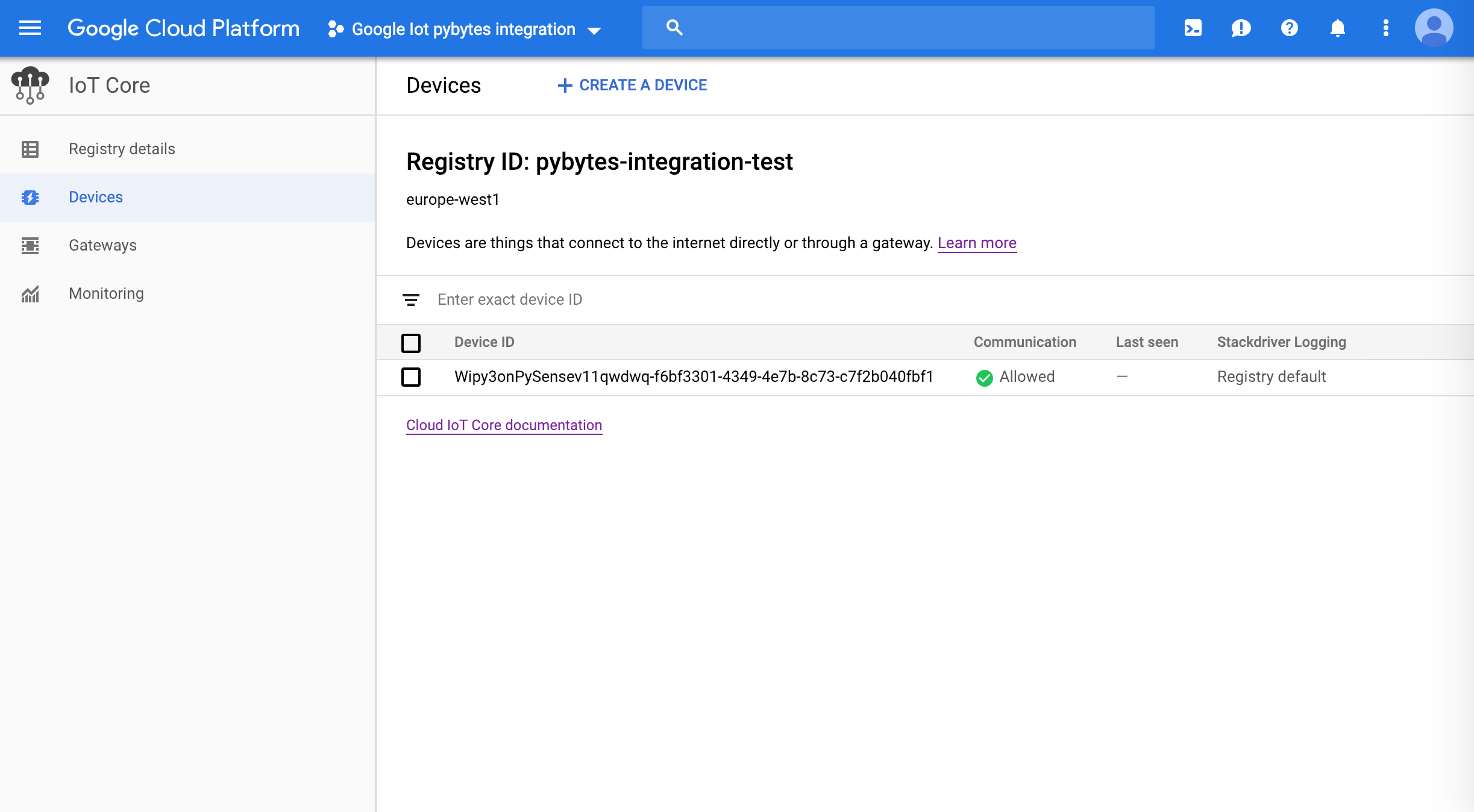Image resolution: width=1474 pixels, height=812 pixels.
Task: Open the search magnifier icon
Action: coord(674,27)
